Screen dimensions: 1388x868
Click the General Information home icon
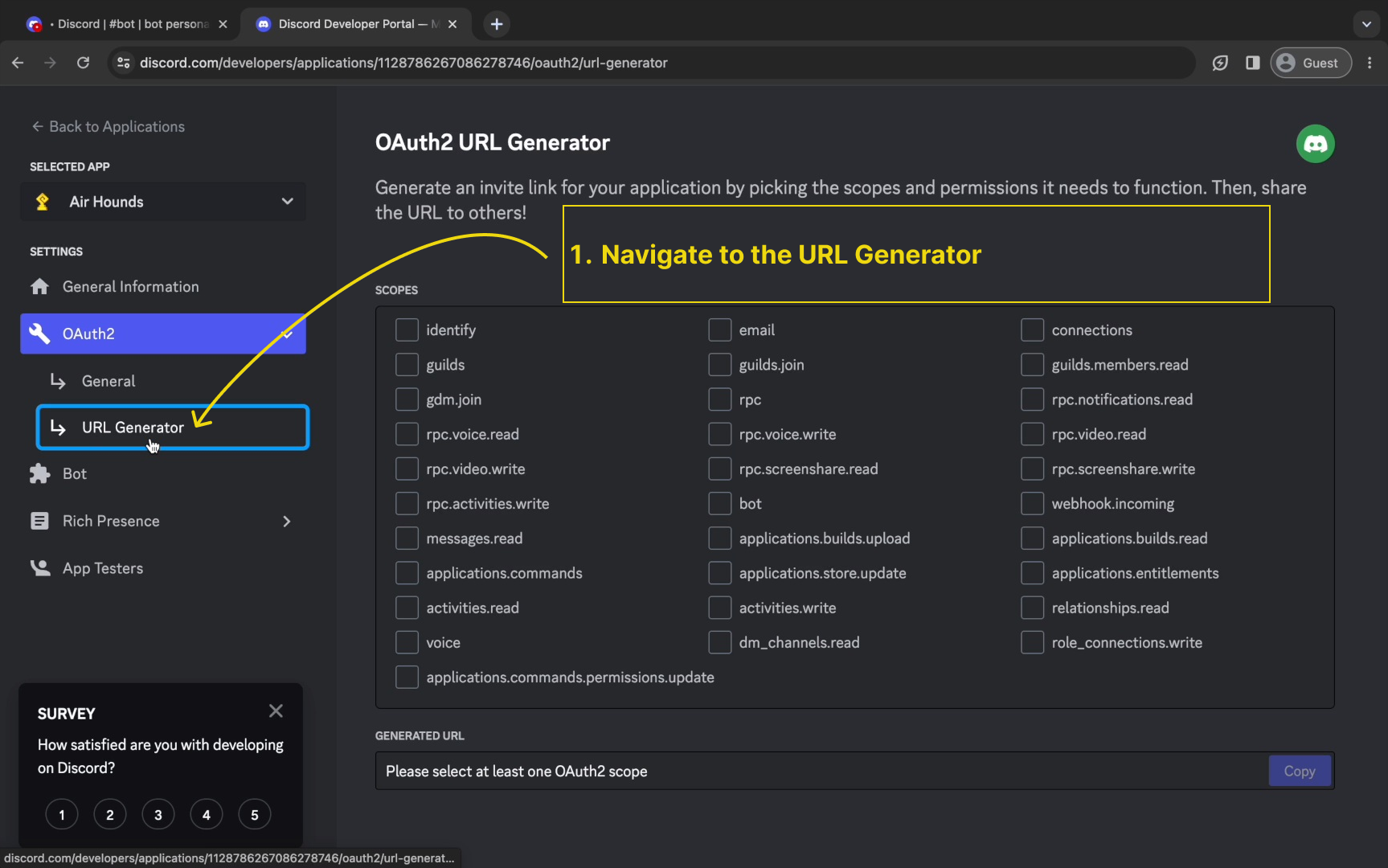click(x=39, y=287)
